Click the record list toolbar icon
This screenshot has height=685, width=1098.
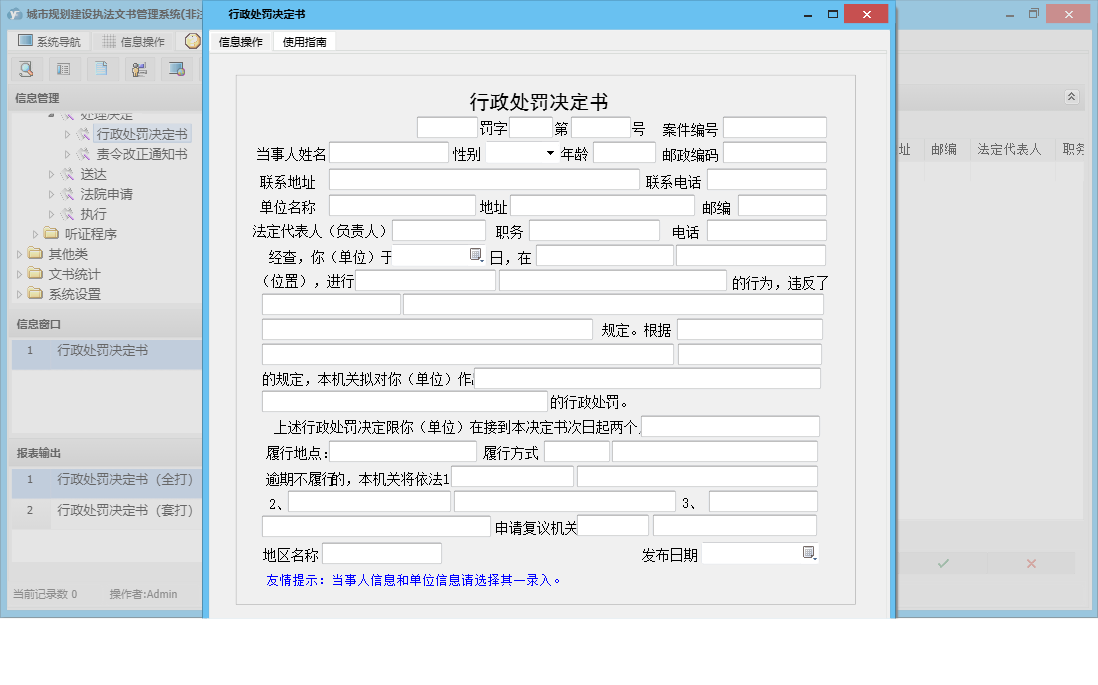(x=64, y=69)
